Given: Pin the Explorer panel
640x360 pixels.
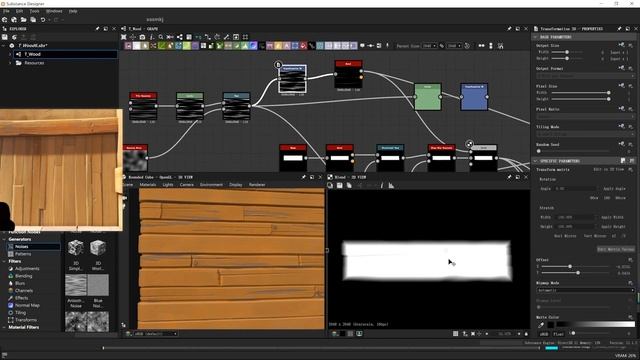Looking at the screenshot, I should point(97,29).
